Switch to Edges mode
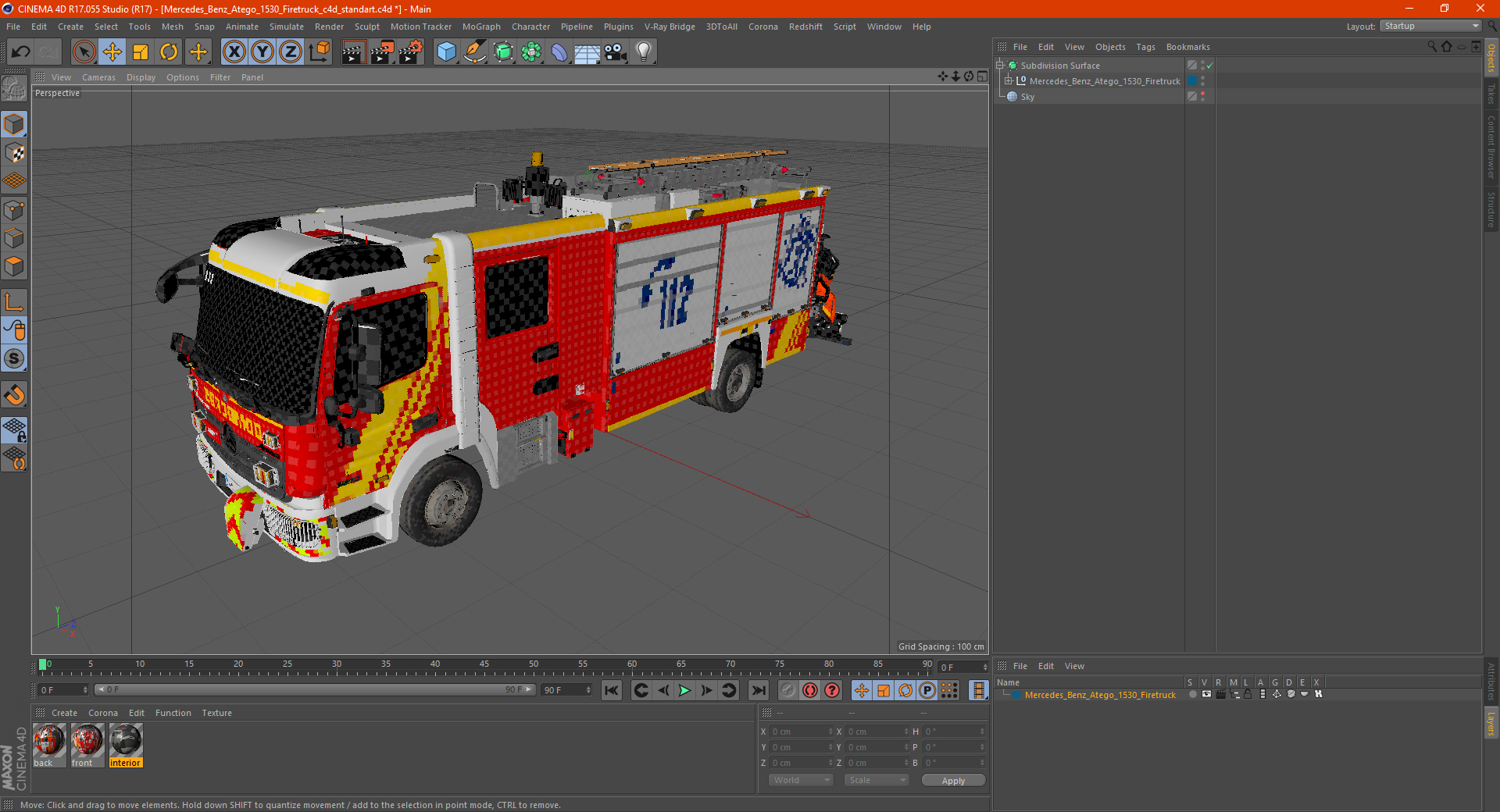Viewport: 1500px width, 812px height. (x=14, y=238)
